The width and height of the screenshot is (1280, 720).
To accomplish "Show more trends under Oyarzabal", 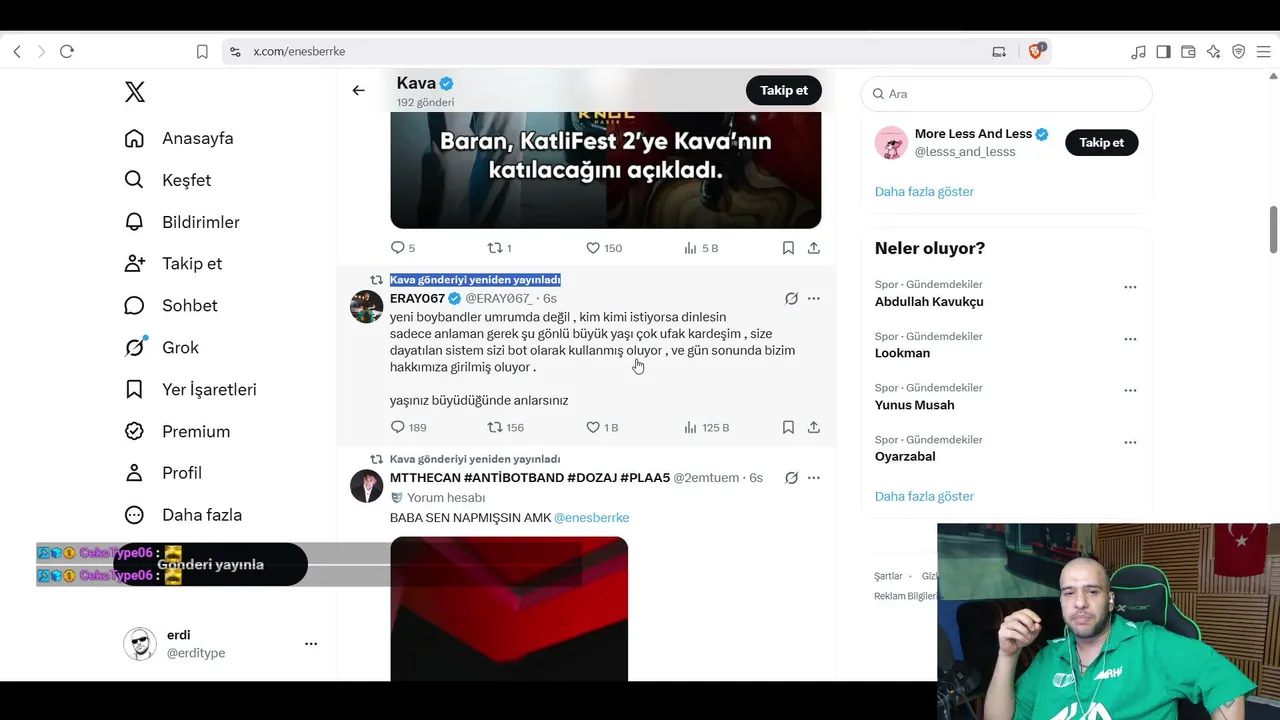I will point(924,496).
